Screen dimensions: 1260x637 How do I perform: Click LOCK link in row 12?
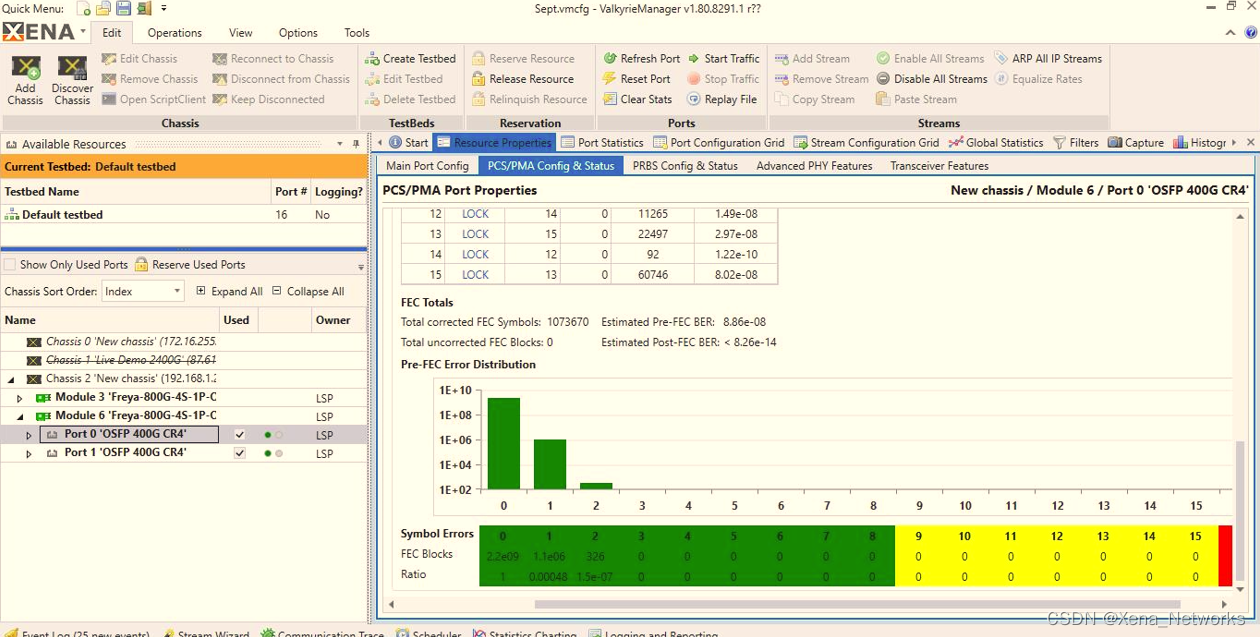pyautogui.click(x=475, y=214)
